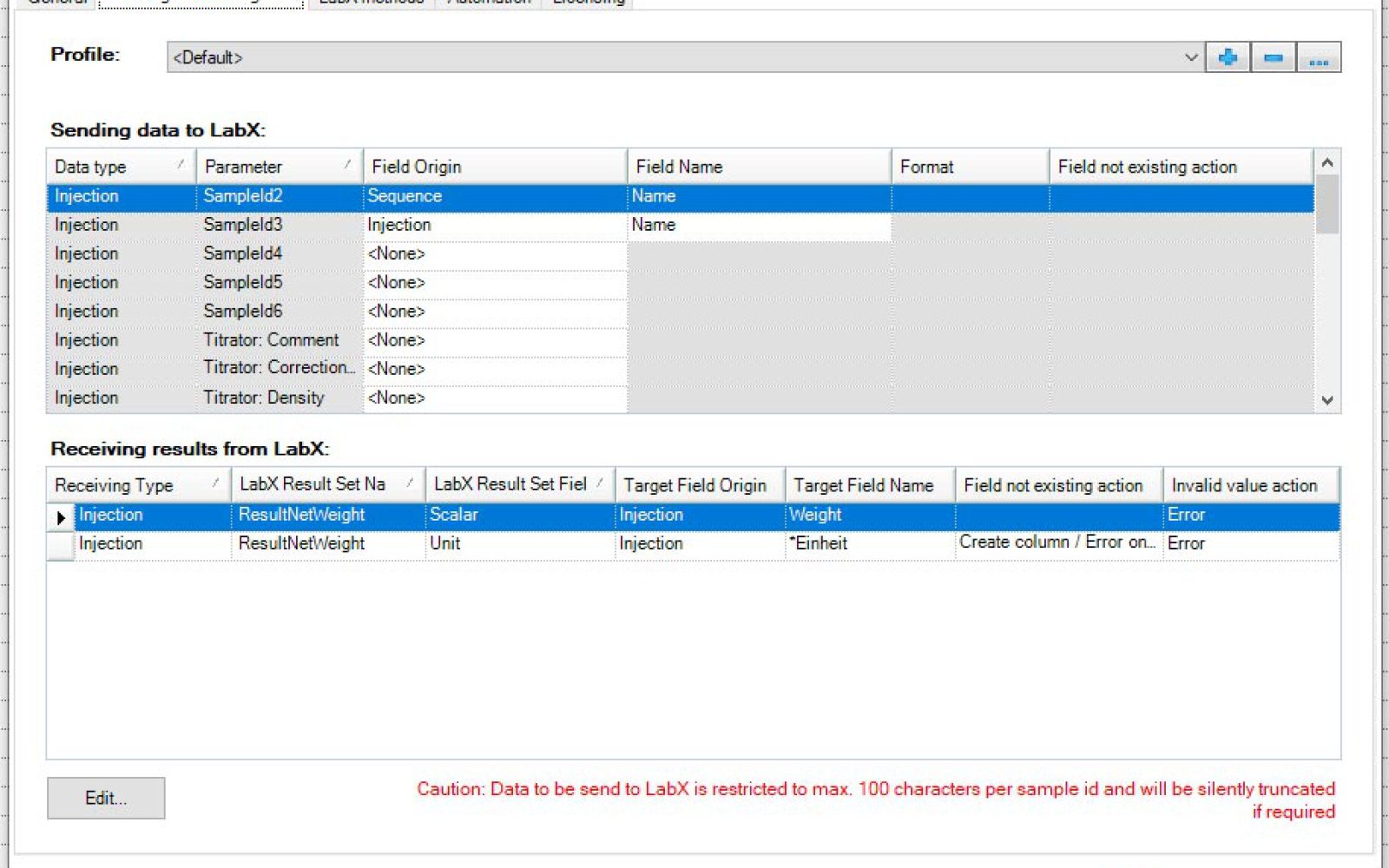This screenshot has height=868, width=1389.
Task: Select the SampleId2 parameter cell
Action: tap(280, 196)
